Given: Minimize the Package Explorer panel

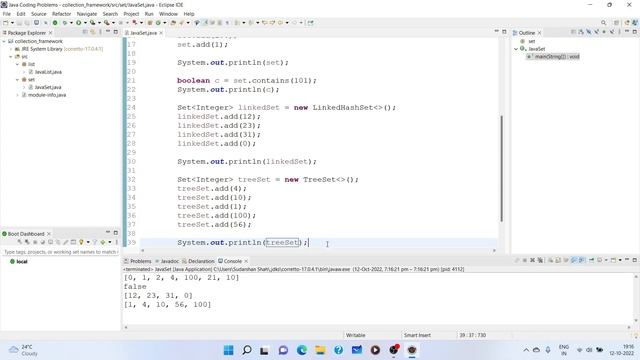Looking at the screenshot, I should click(108, 31).
